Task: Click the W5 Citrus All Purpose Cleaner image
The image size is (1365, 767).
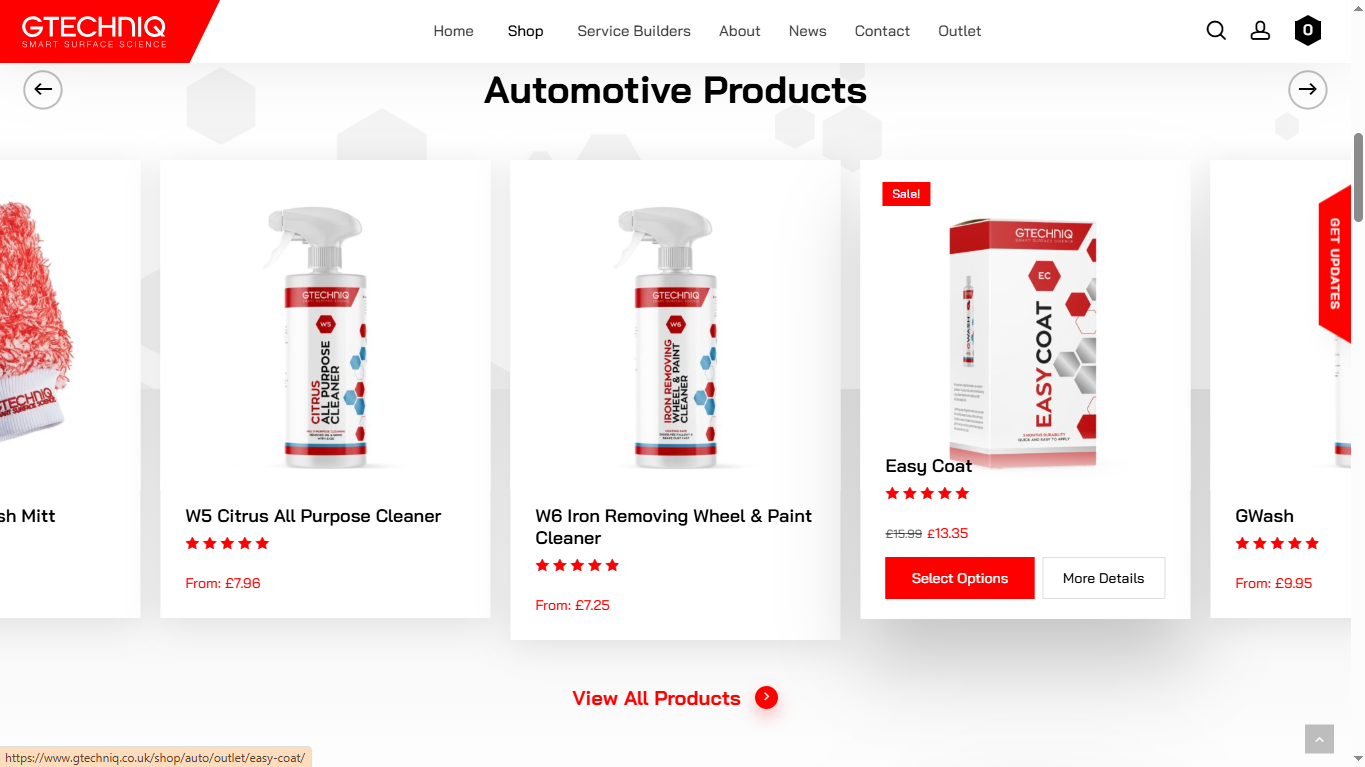Action: (x=325, y=337)
